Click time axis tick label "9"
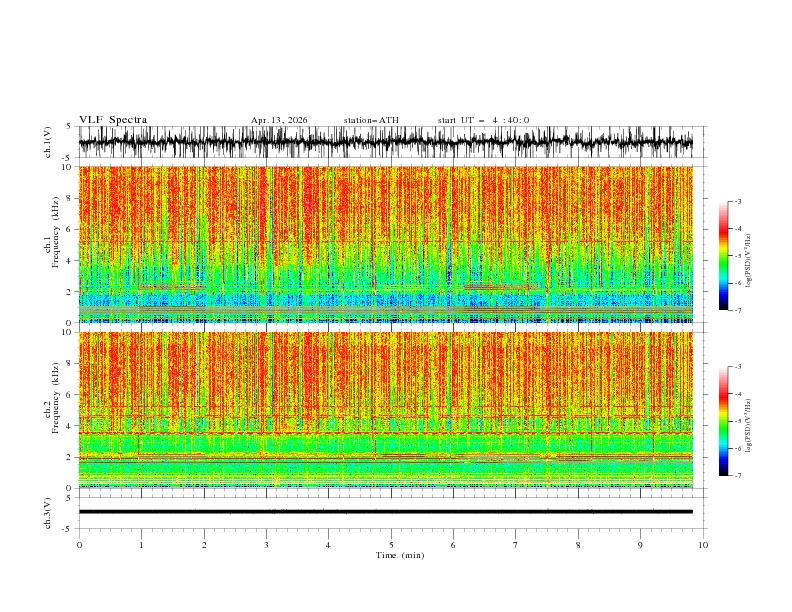This screenshot has width=792, height=612. (640, 545)
